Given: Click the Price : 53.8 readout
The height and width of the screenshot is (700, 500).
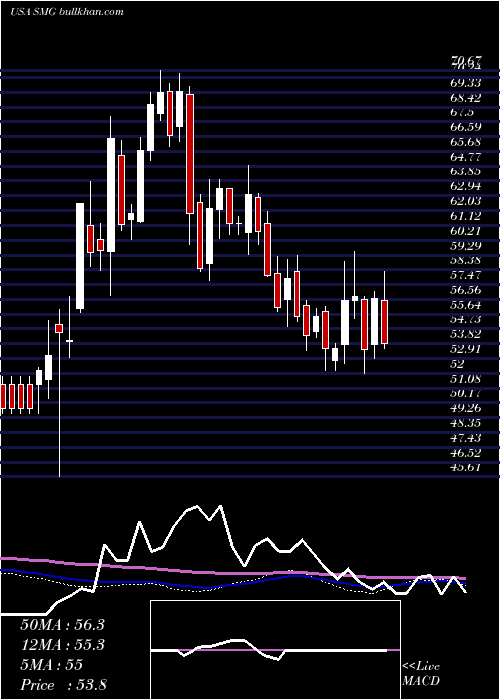Looking at the screenshot, I should pos(63,685).
